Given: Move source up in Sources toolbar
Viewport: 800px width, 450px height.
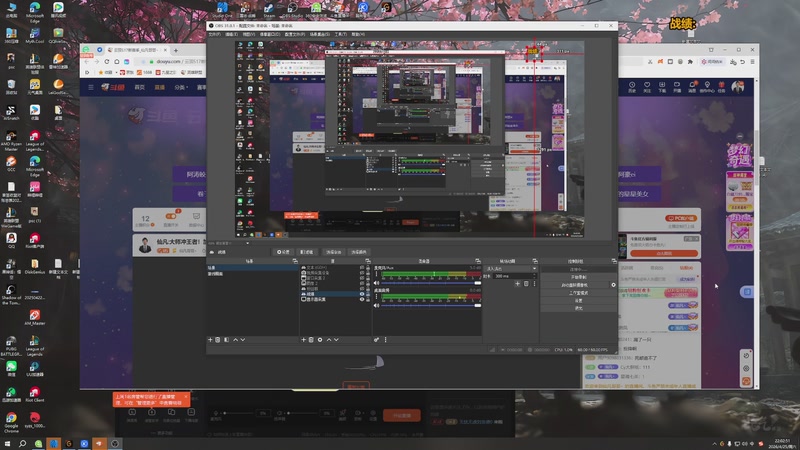Looking at the screenshot, I should pyautogui.click(x=329, y=340).
